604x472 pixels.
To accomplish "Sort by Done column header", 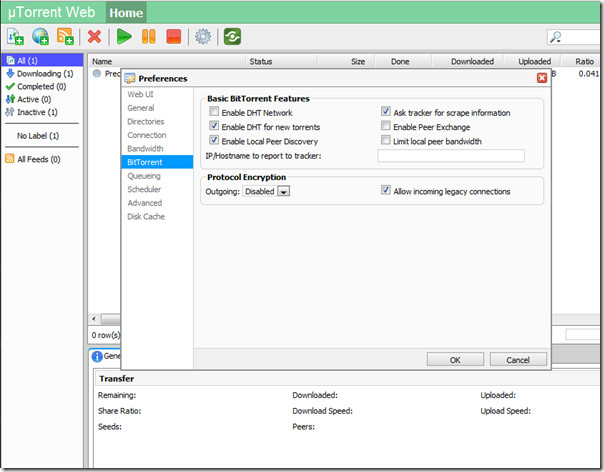I will (x=403, y=61).
